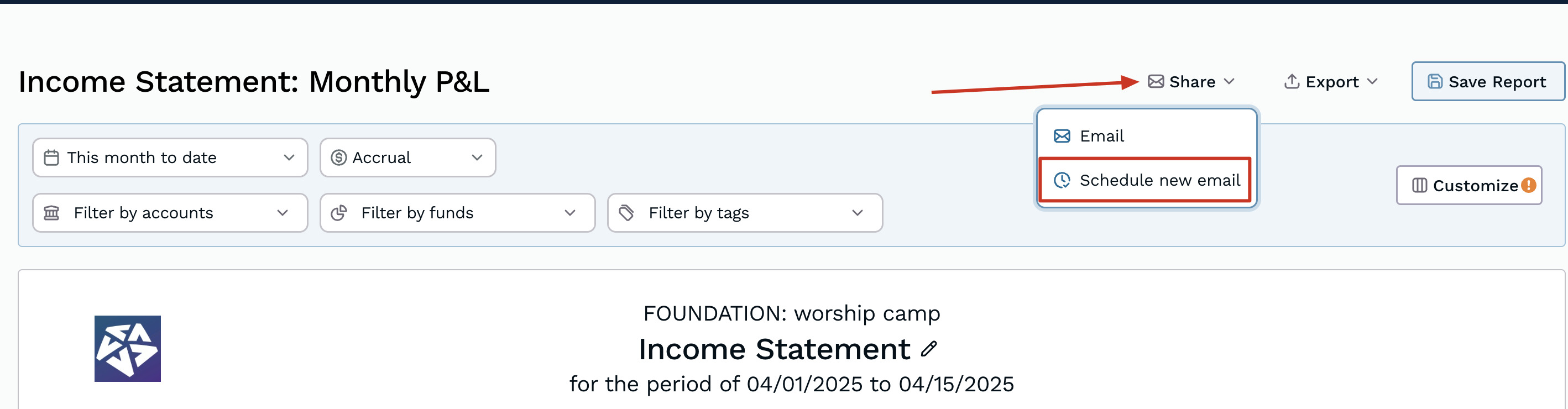Open the Customize columns button
Image resolution: width=1568 pixels, height=409 pixels.
1469,185
